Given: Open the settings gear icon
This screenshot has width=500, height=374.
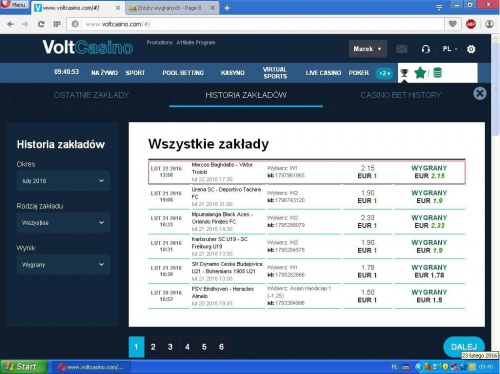Looking at the screenshot, I should click(x=471, y=49).
